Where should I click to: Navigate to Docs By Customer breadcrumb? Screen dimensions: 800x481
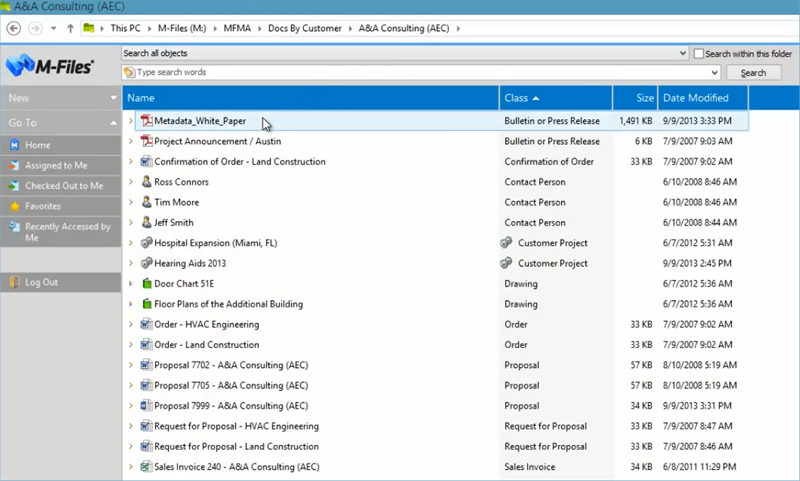coord(305,29)
